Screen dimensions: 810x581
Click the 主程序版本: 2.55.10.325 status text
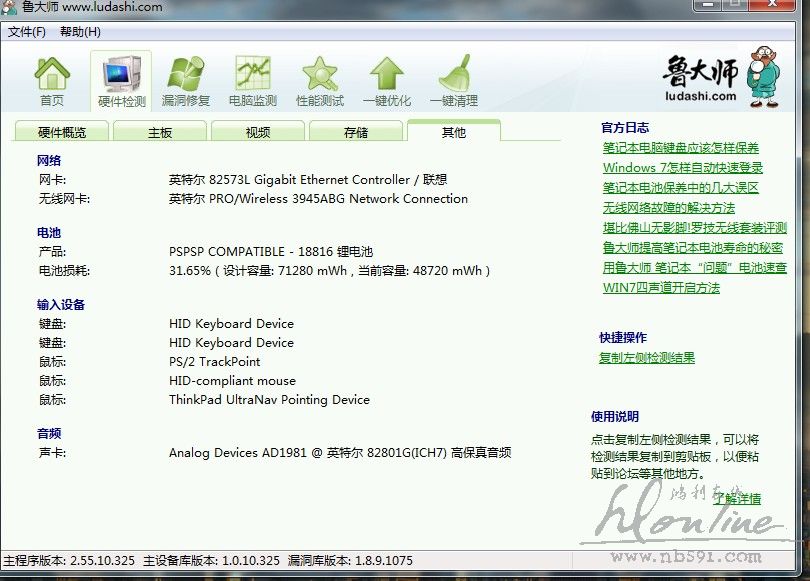click(x=69, y=561)
